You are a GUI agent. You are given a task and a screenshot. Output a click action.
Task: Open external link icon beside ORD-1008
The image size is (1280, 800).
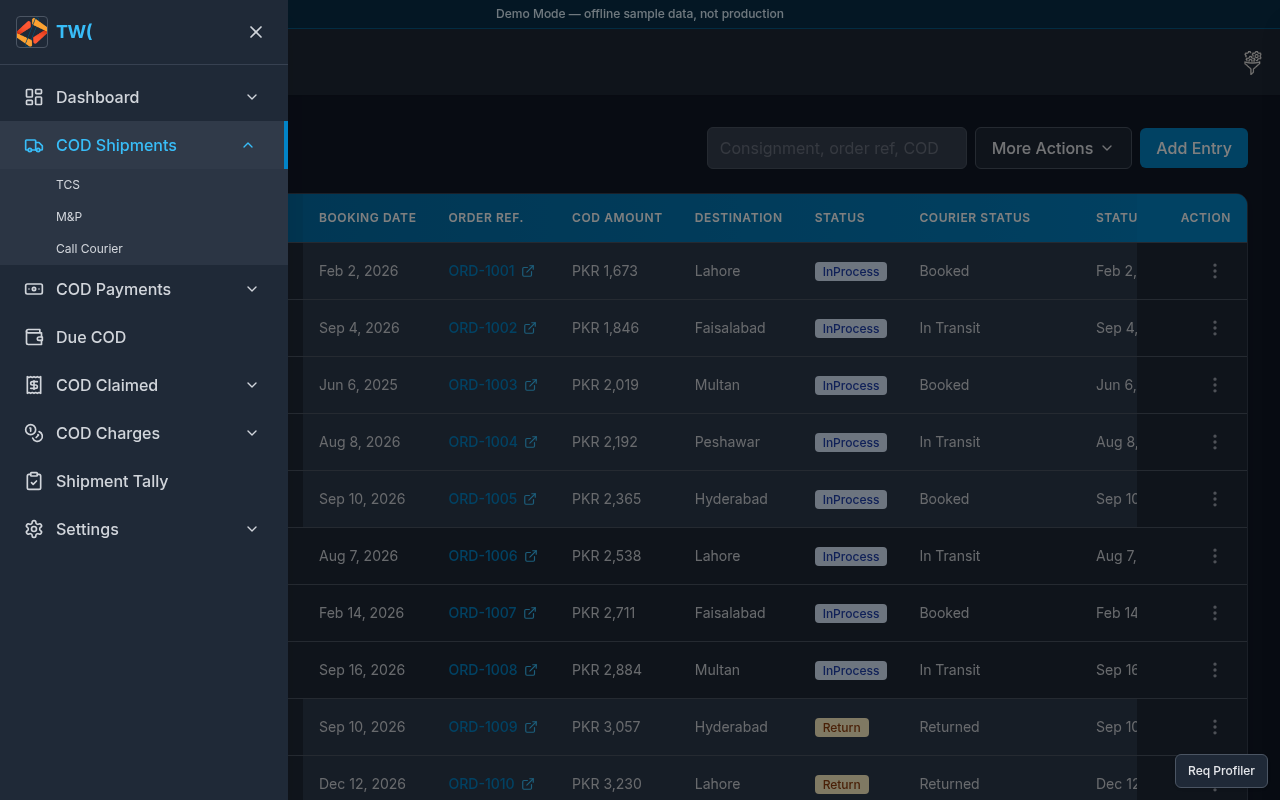pyautogui.click(x=531, y=670)
